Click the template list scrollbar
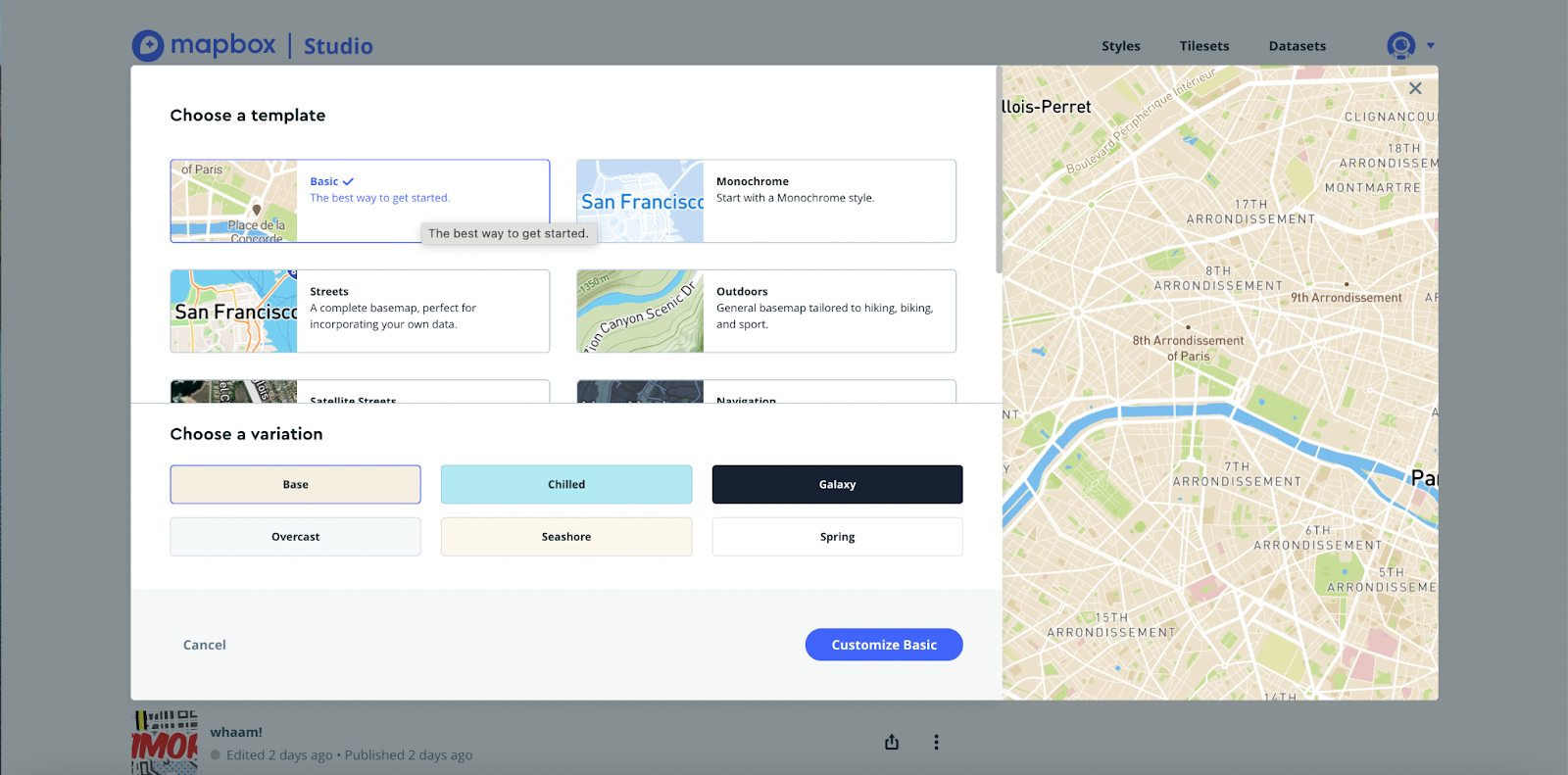The image size is (1568, 775). [x=999, y=170]
